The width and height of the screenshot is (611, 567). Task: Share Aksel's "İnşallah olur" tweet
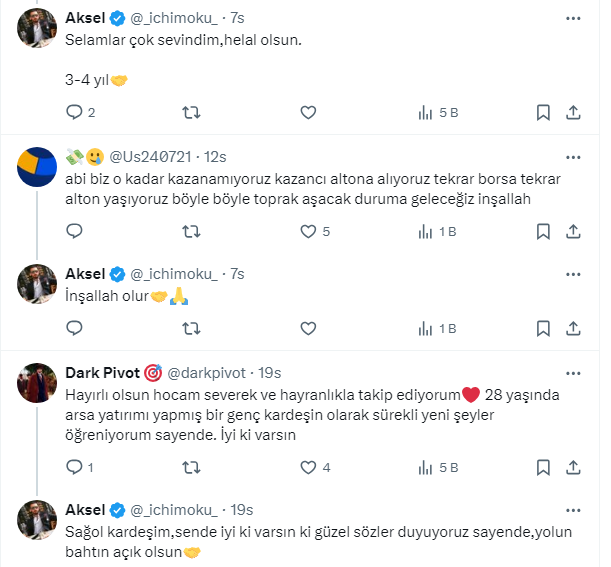[573, 327]
